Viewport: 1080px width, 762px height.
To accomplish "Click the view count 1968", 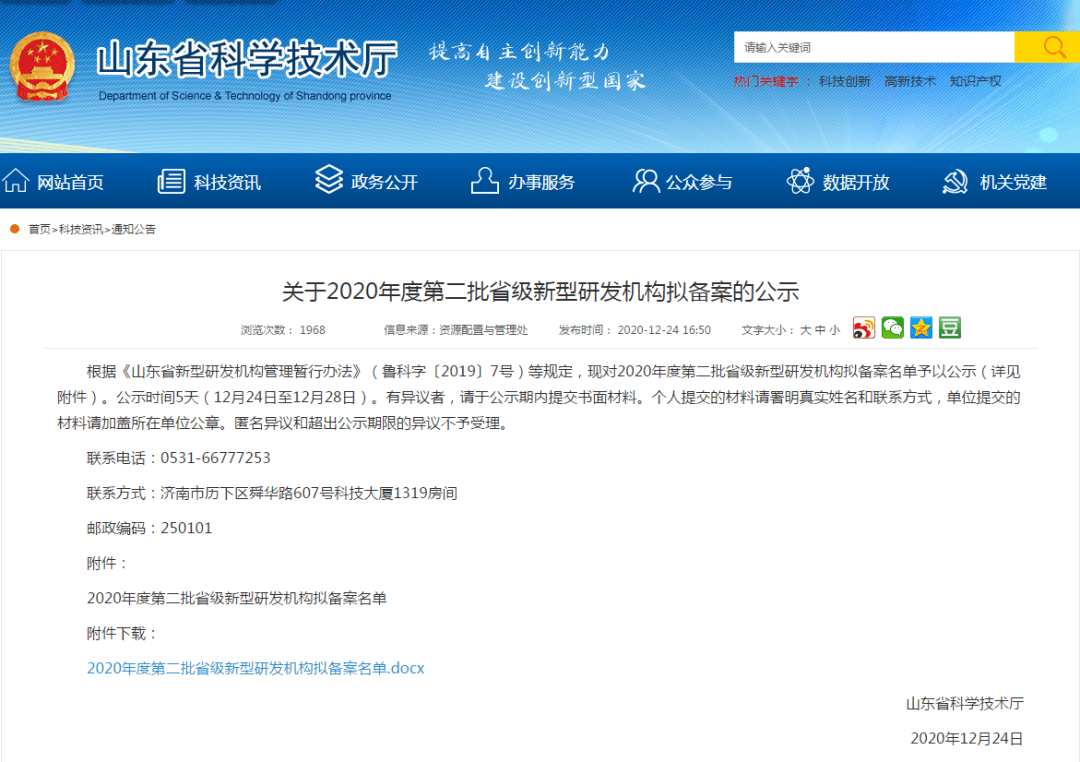I will [x=312, y=330].
